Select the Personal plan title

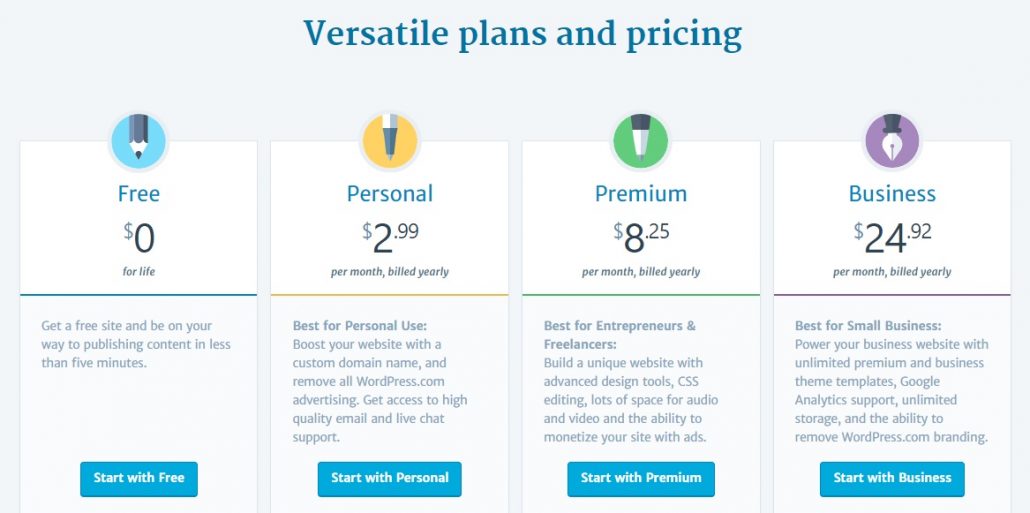[x=389, y=193]
